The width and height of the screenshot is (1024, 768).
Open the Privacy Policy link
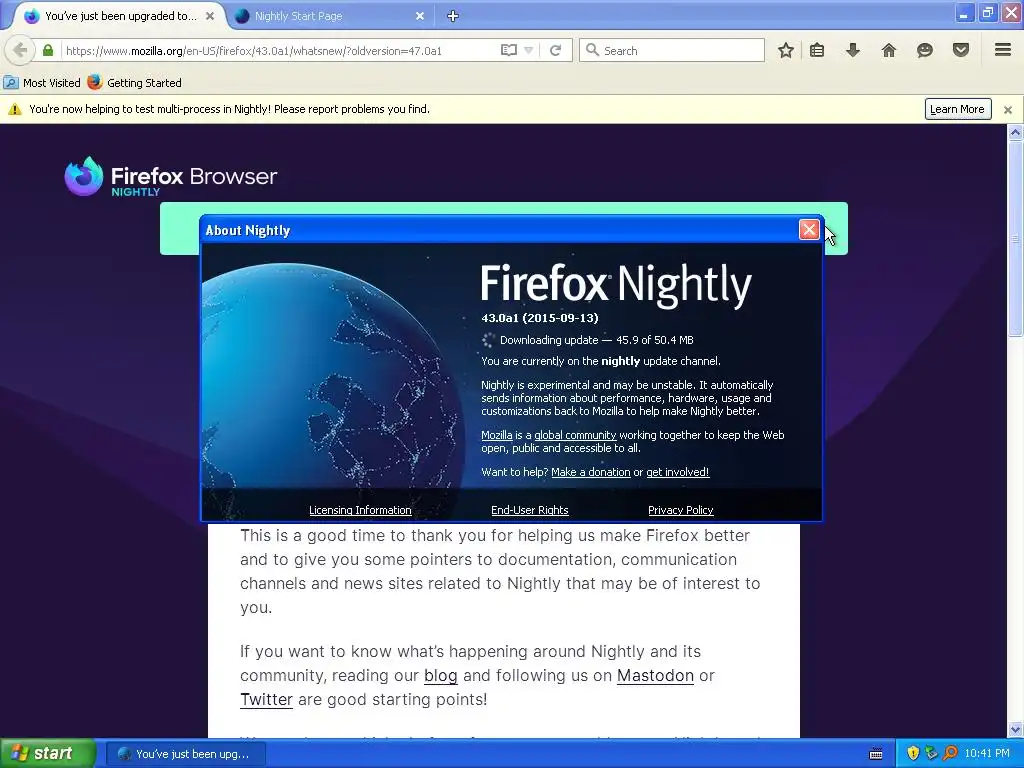pyautogui.click(x=680, y=510)
